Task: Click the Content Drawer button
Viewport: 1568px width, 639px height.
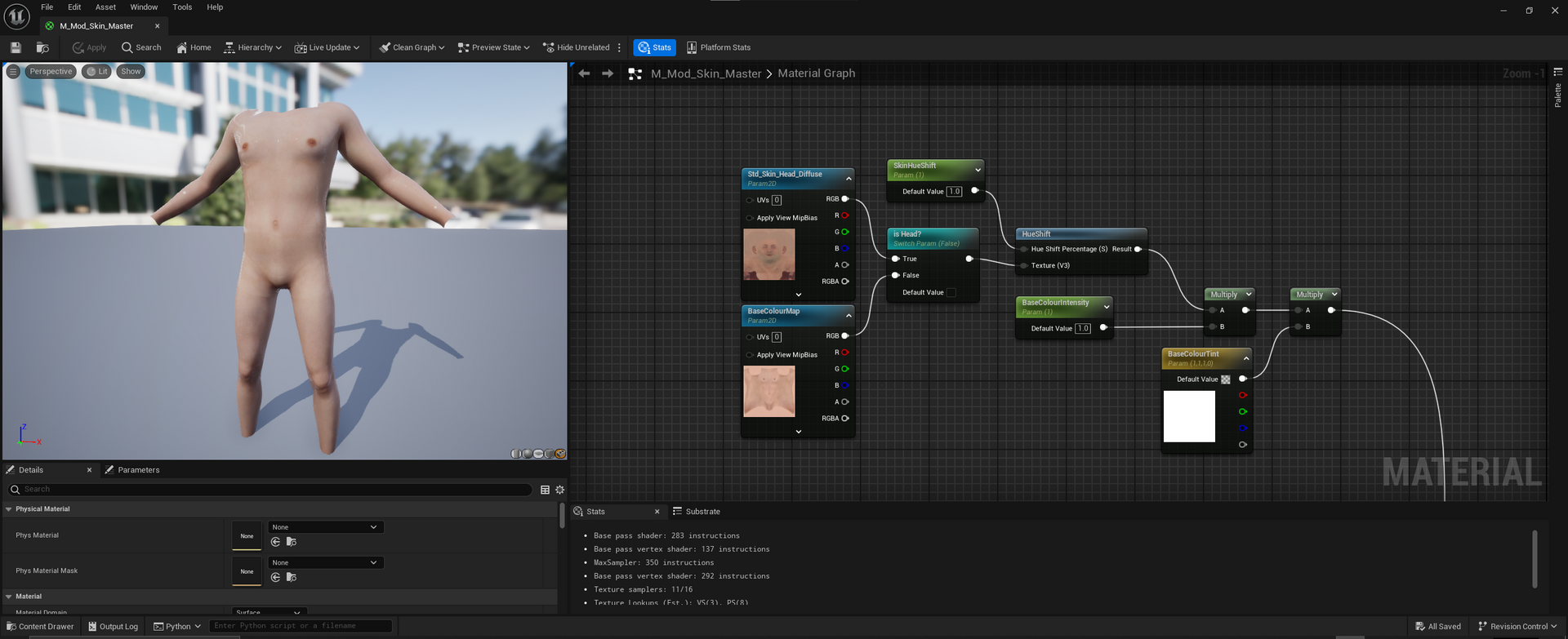Action: coord(40,627)
